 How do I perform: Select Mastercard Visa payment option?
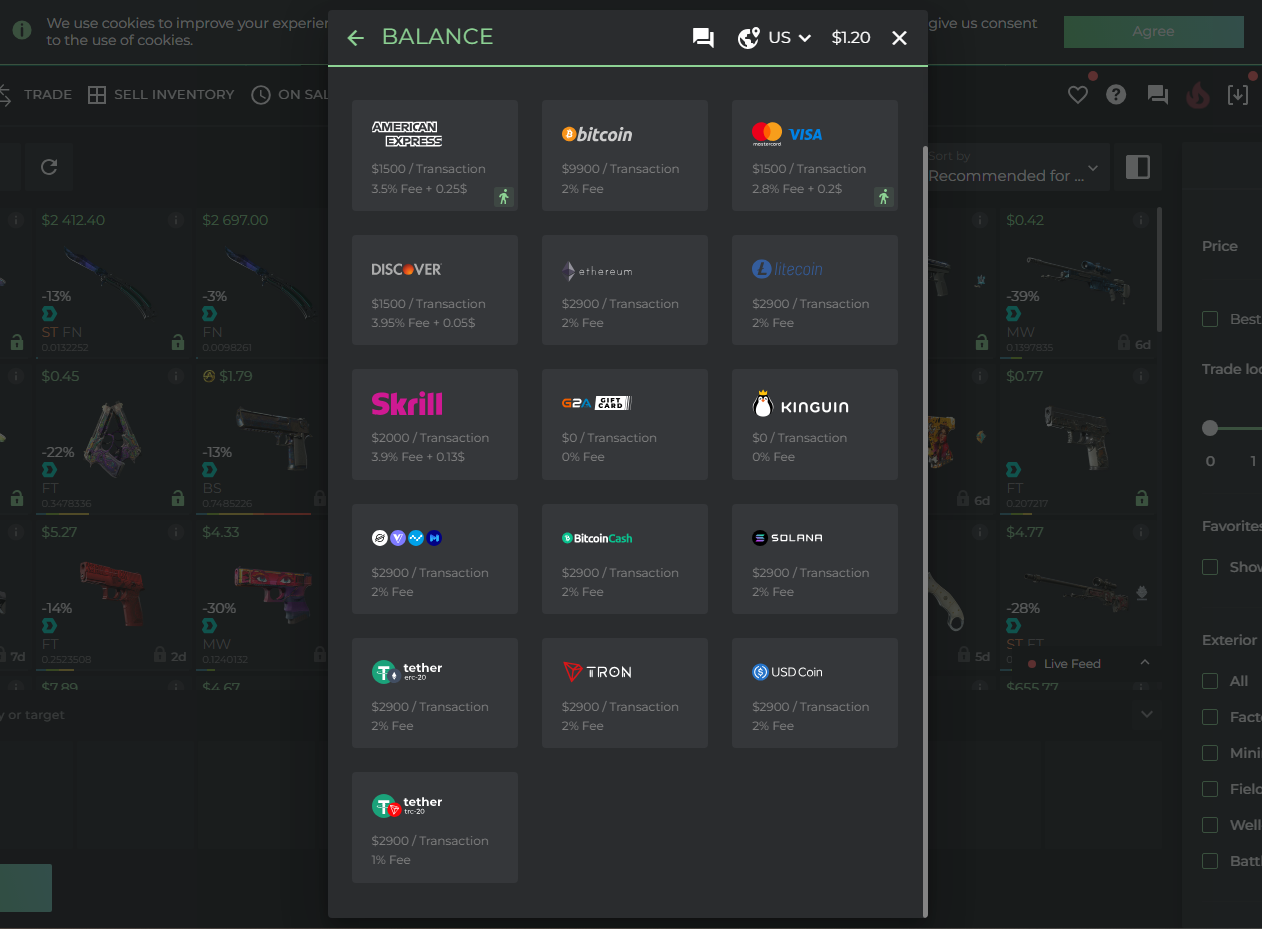click(x=815, y=155)
